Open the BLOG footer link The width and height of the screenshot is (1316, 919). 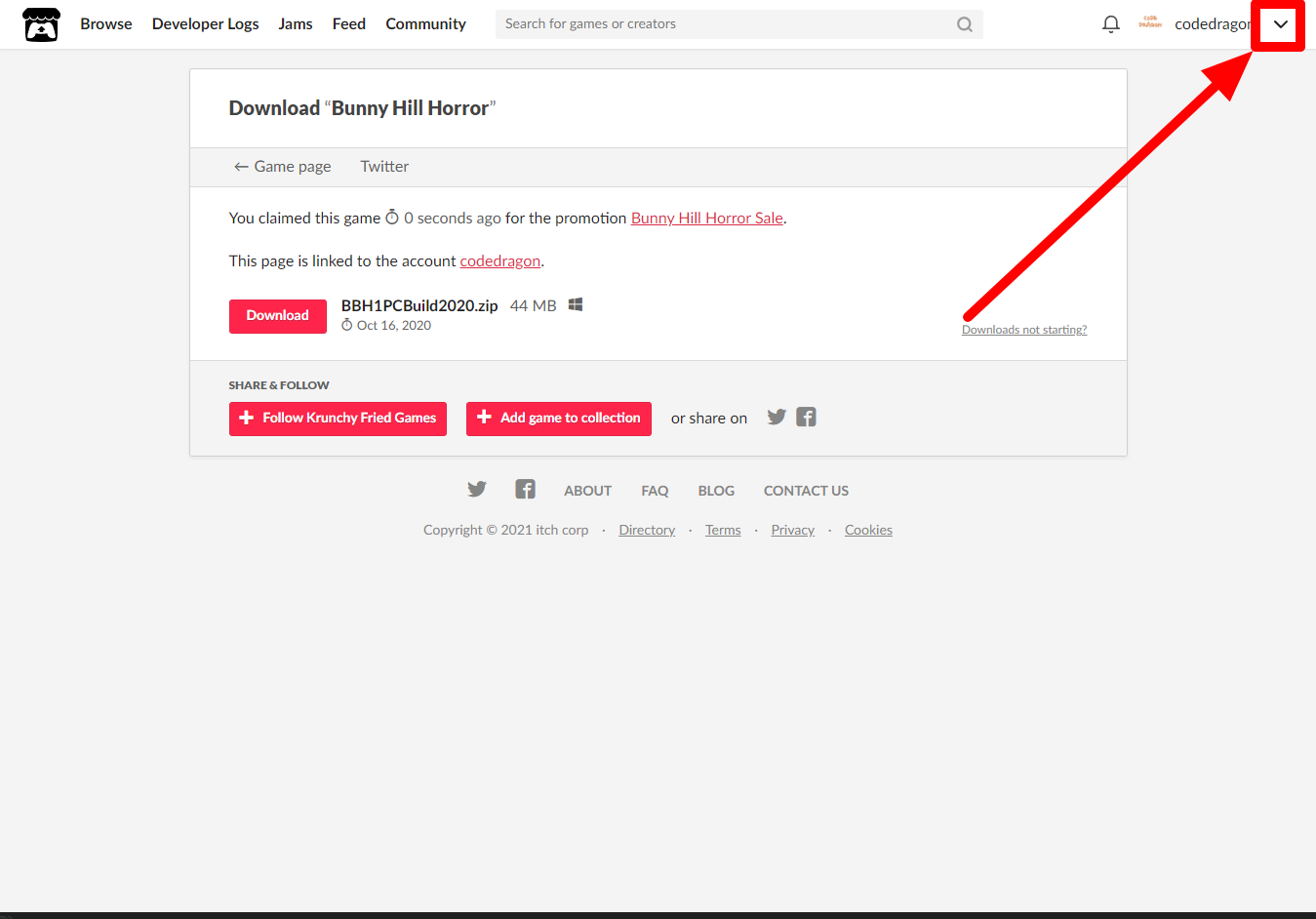click(716, 491)
